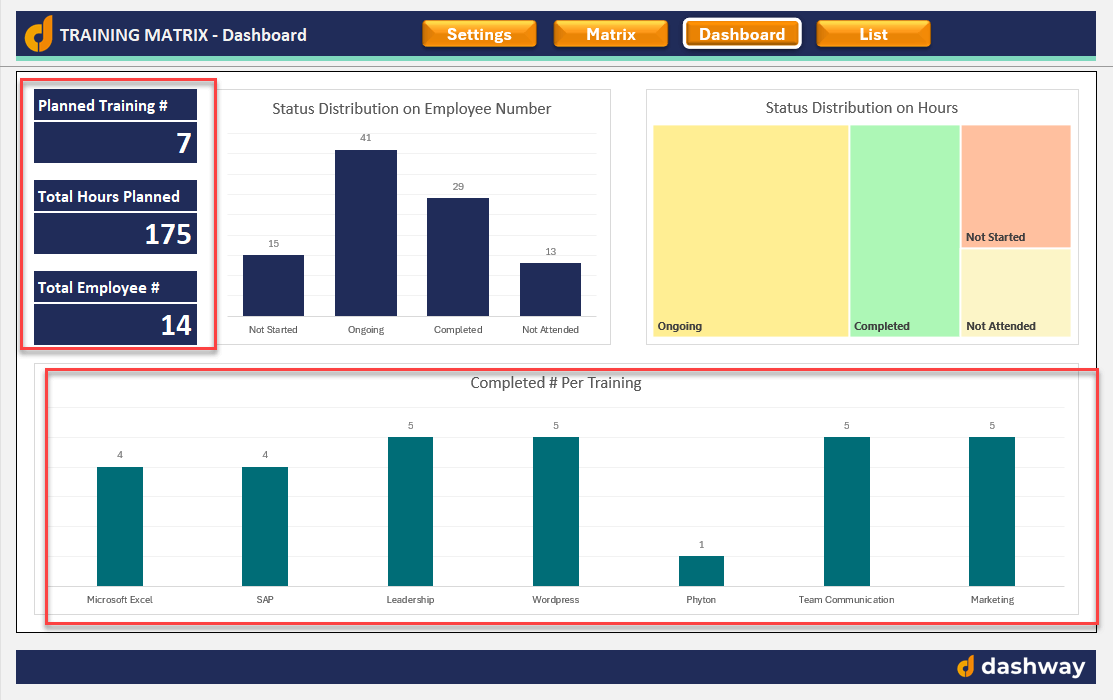Open the Settings navigation button

[x=479, y=34]
